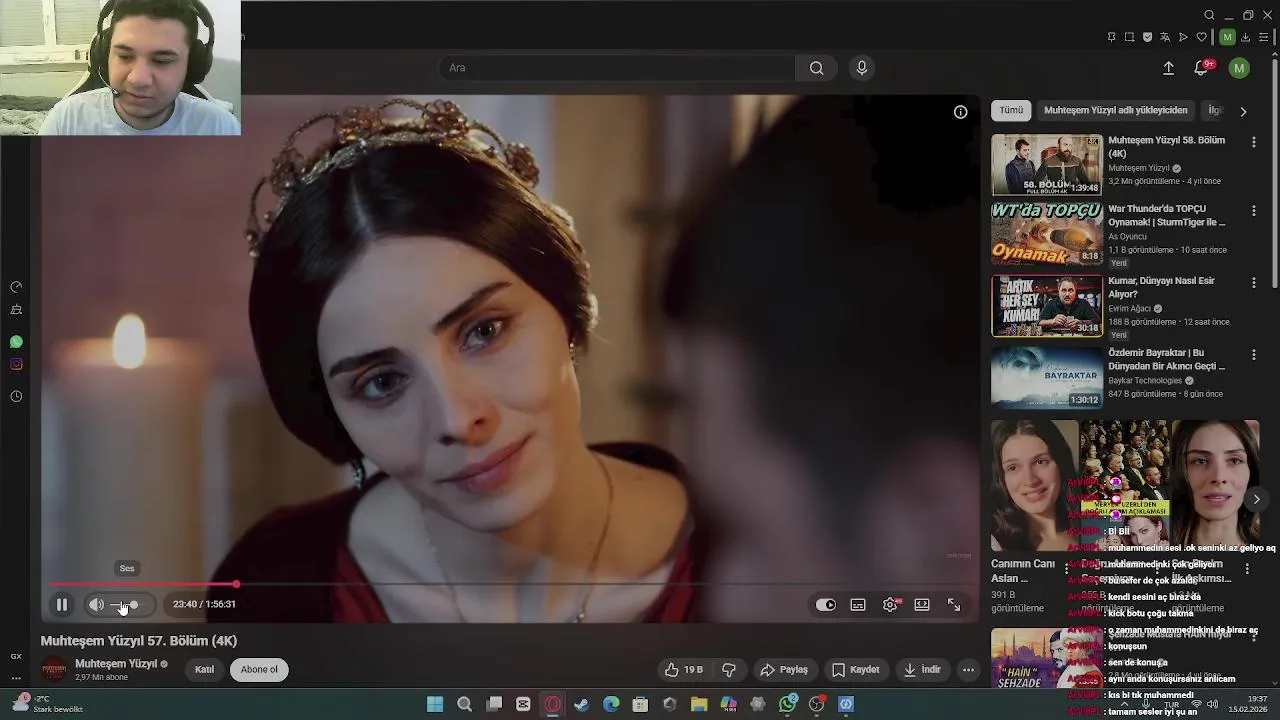Show video info card icon
1280x720 pixels.
coord(960,112)
